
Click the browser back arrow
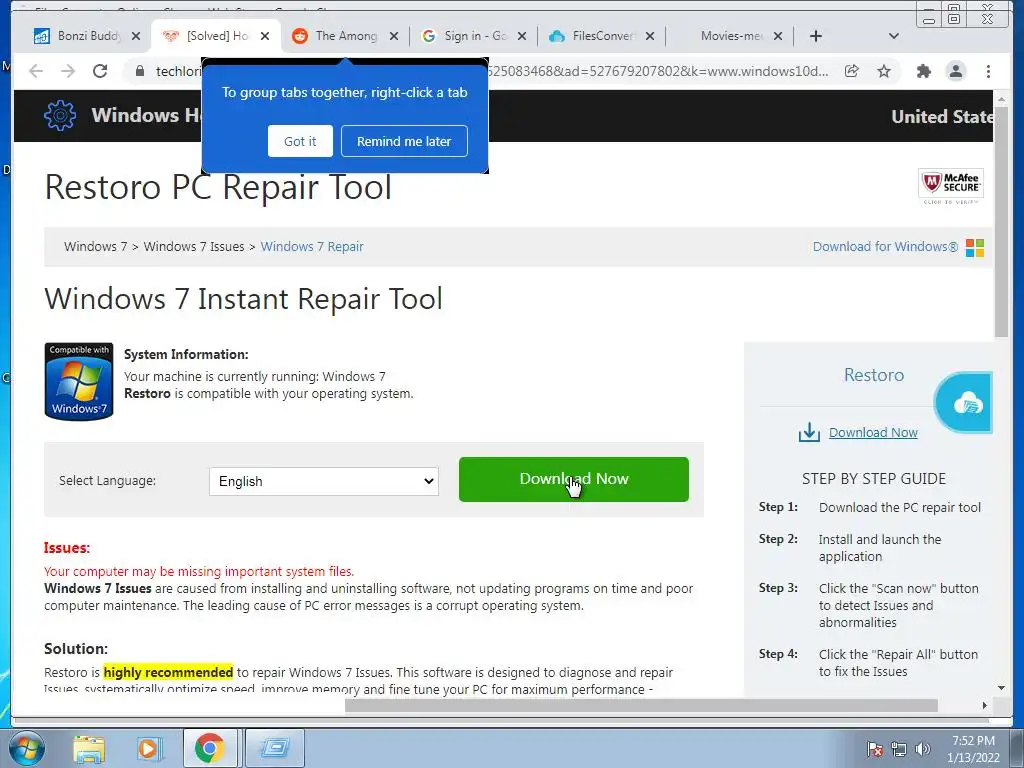pos(36,71)
